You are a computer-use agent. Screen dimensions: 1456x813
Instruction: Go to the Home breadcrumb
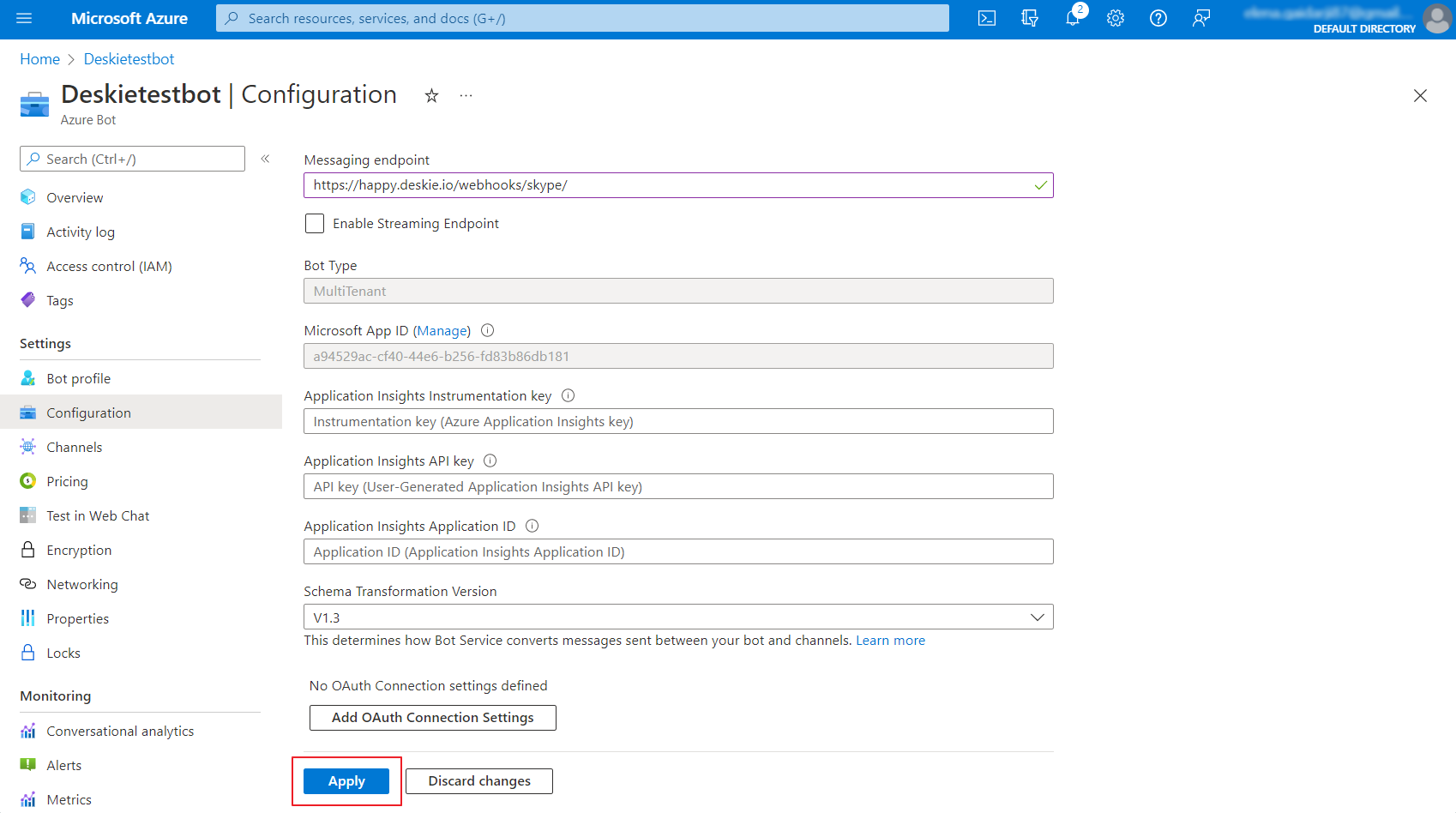[x=40, y=59]
